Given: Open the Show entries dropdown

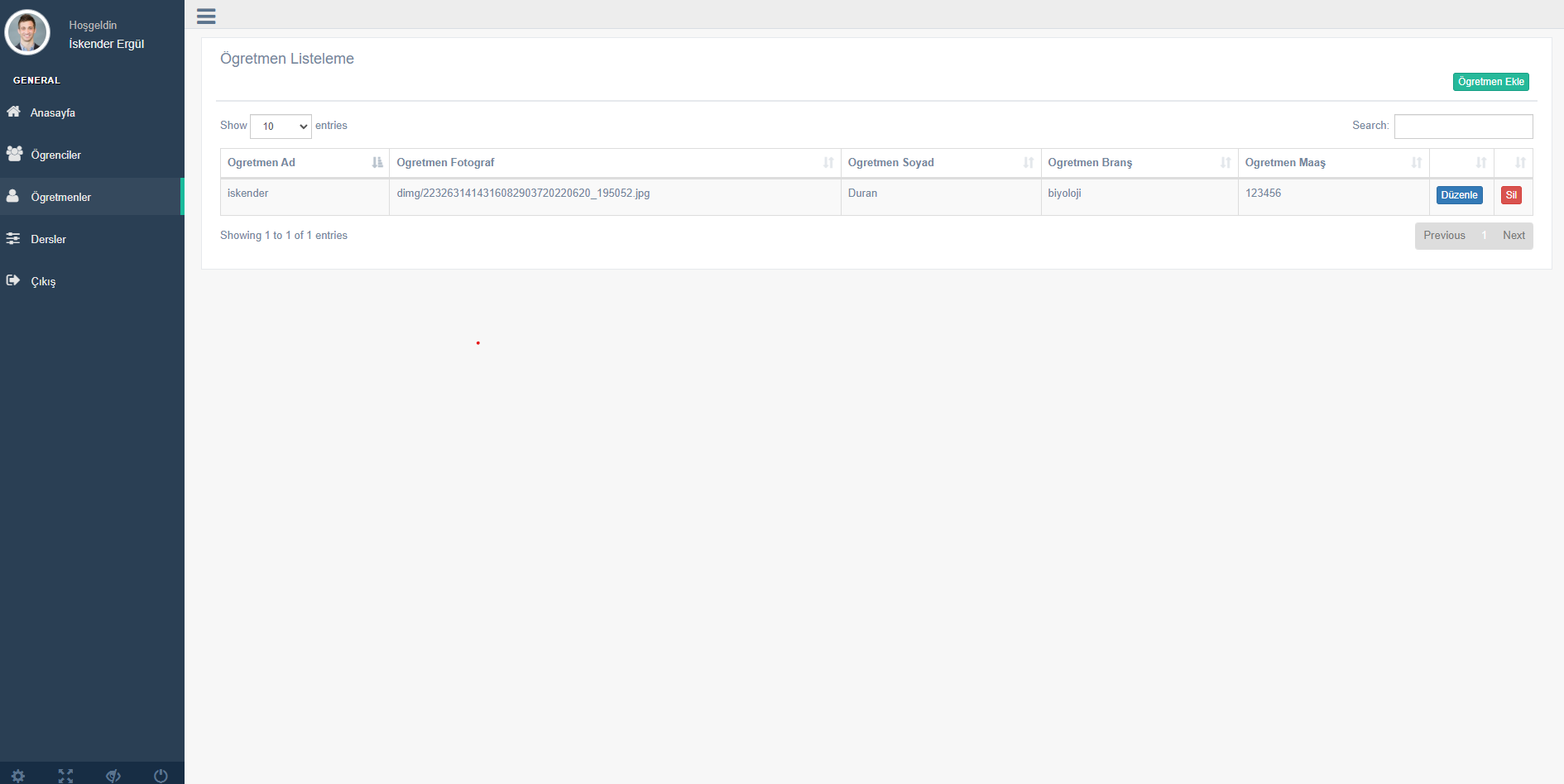Looking at the screenshot, I should point(281,126).
